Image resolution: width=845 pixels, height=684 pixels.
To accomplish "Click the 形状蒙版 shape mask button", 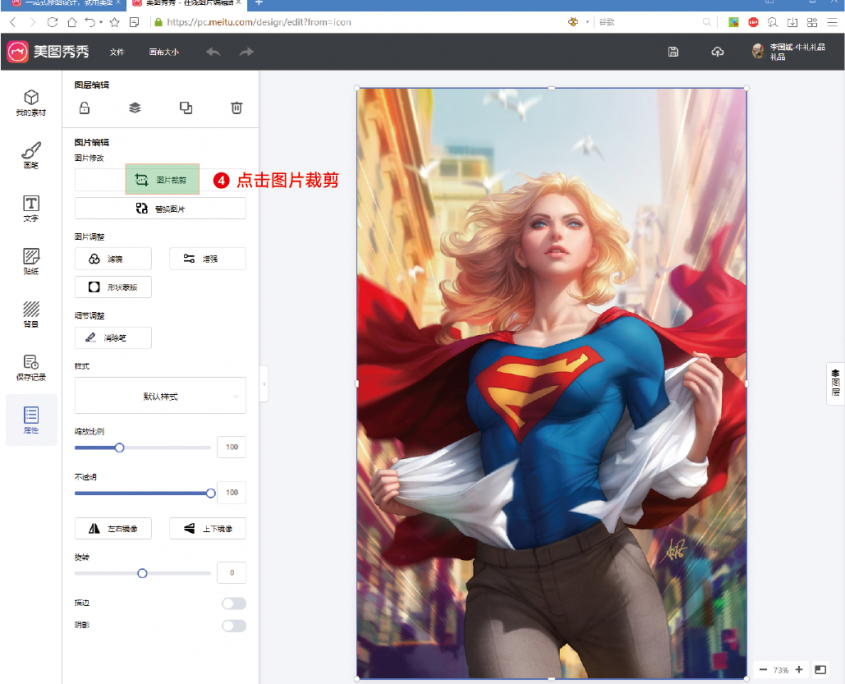I will (x=113, y=287).
